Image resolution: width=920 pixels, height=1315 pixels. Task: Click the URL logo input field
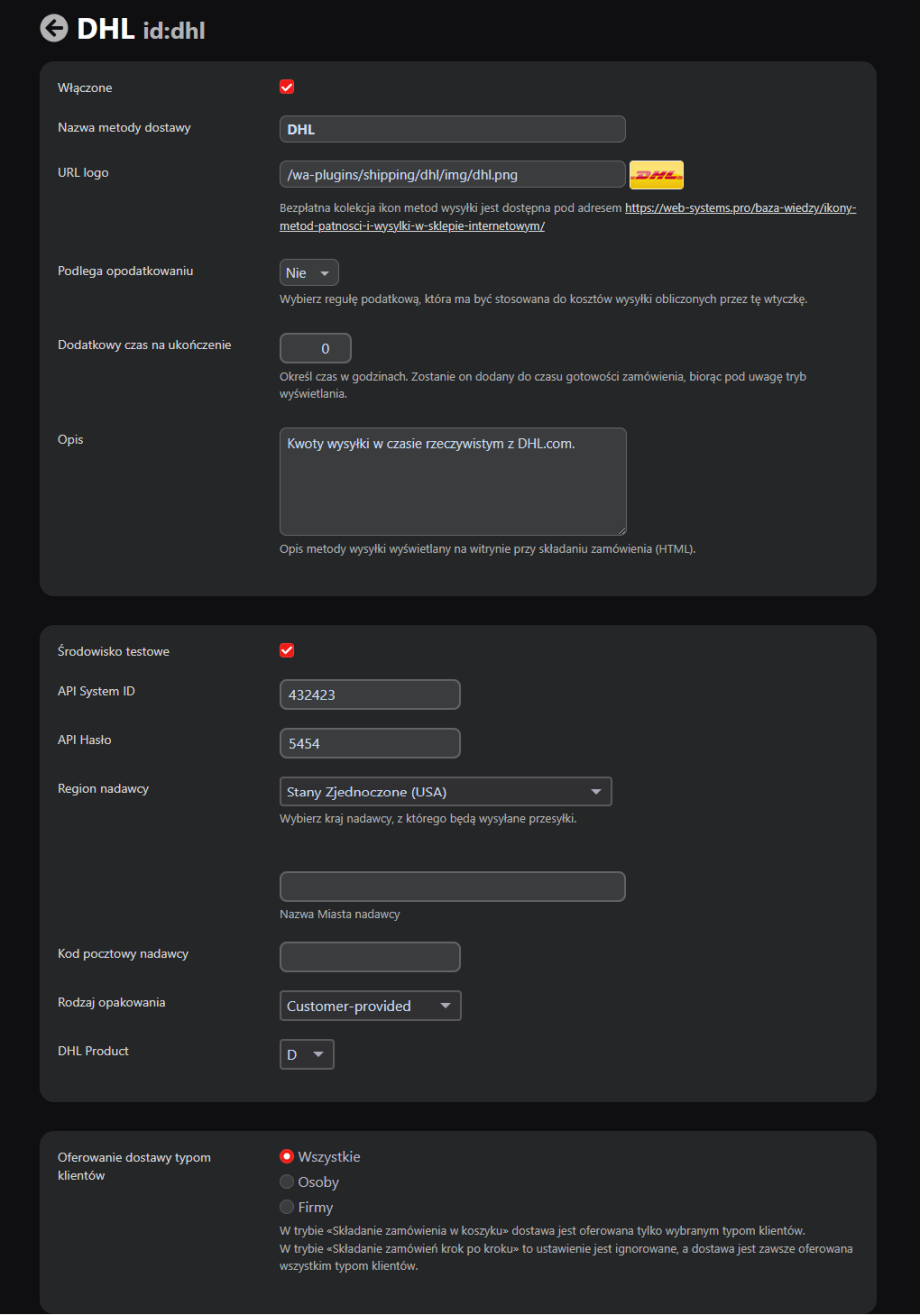point(452,174)
